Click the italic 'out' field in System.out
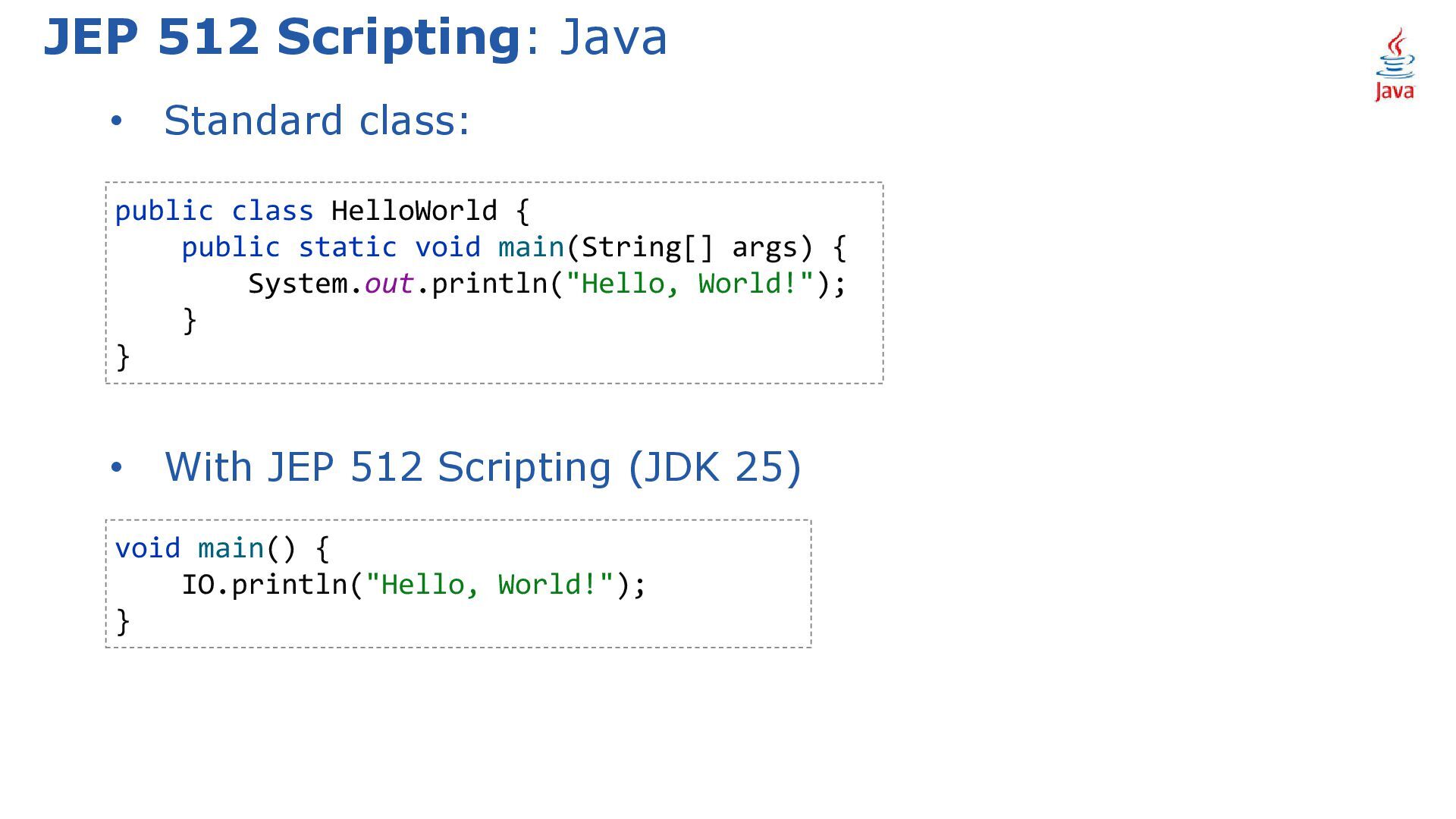Screen dimensions: 1456x819 388,283
